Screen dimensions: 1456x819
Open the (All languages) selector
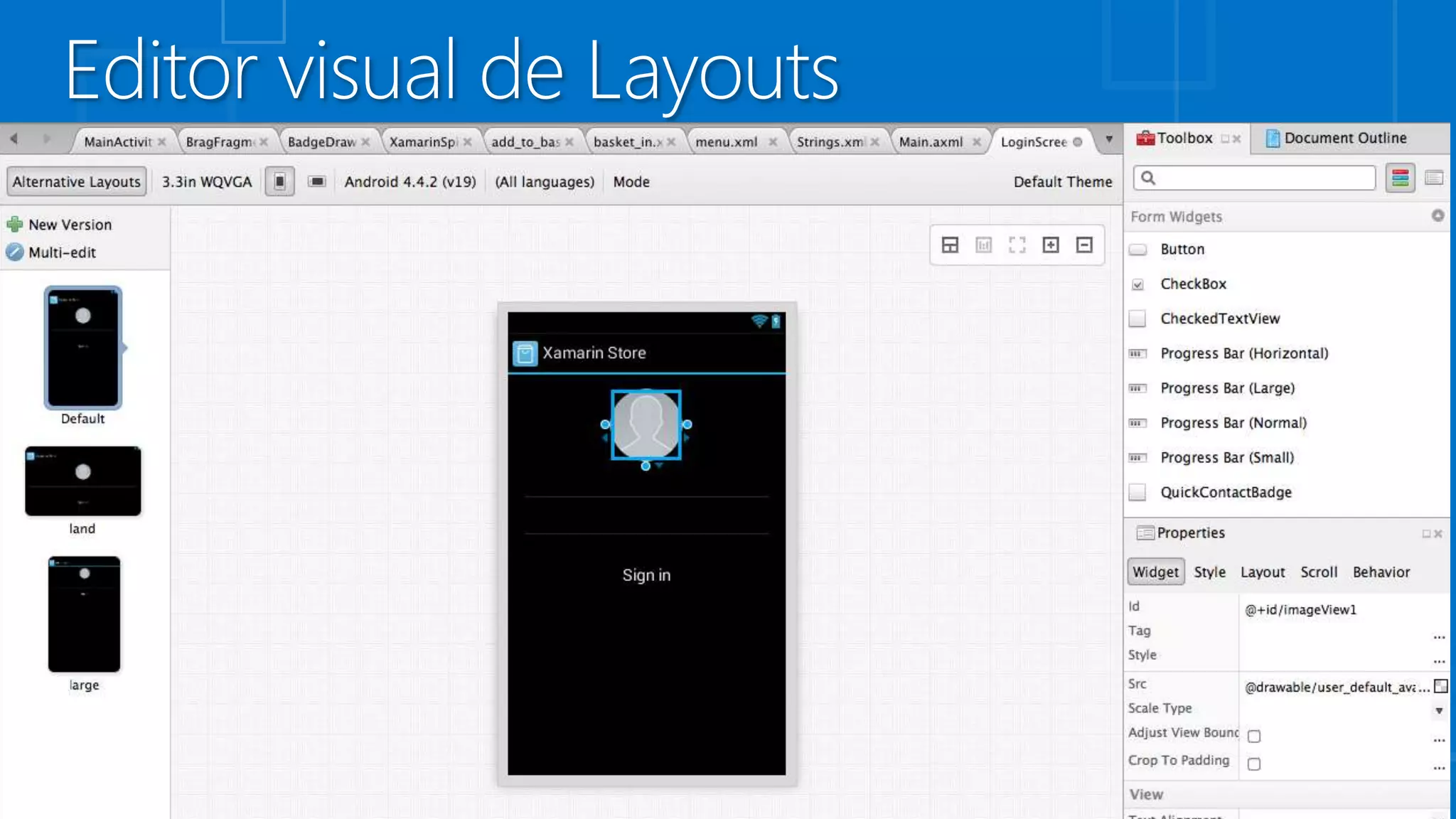[545, 182]
